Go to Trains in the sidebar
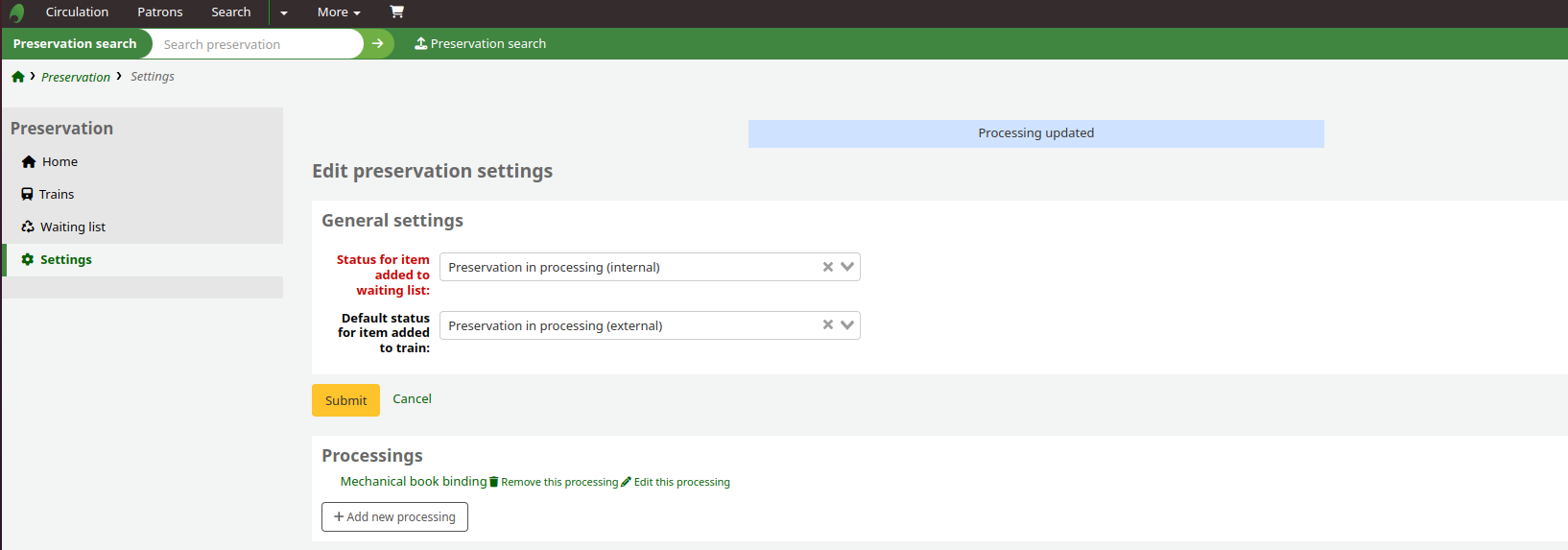 pos(56,194)
